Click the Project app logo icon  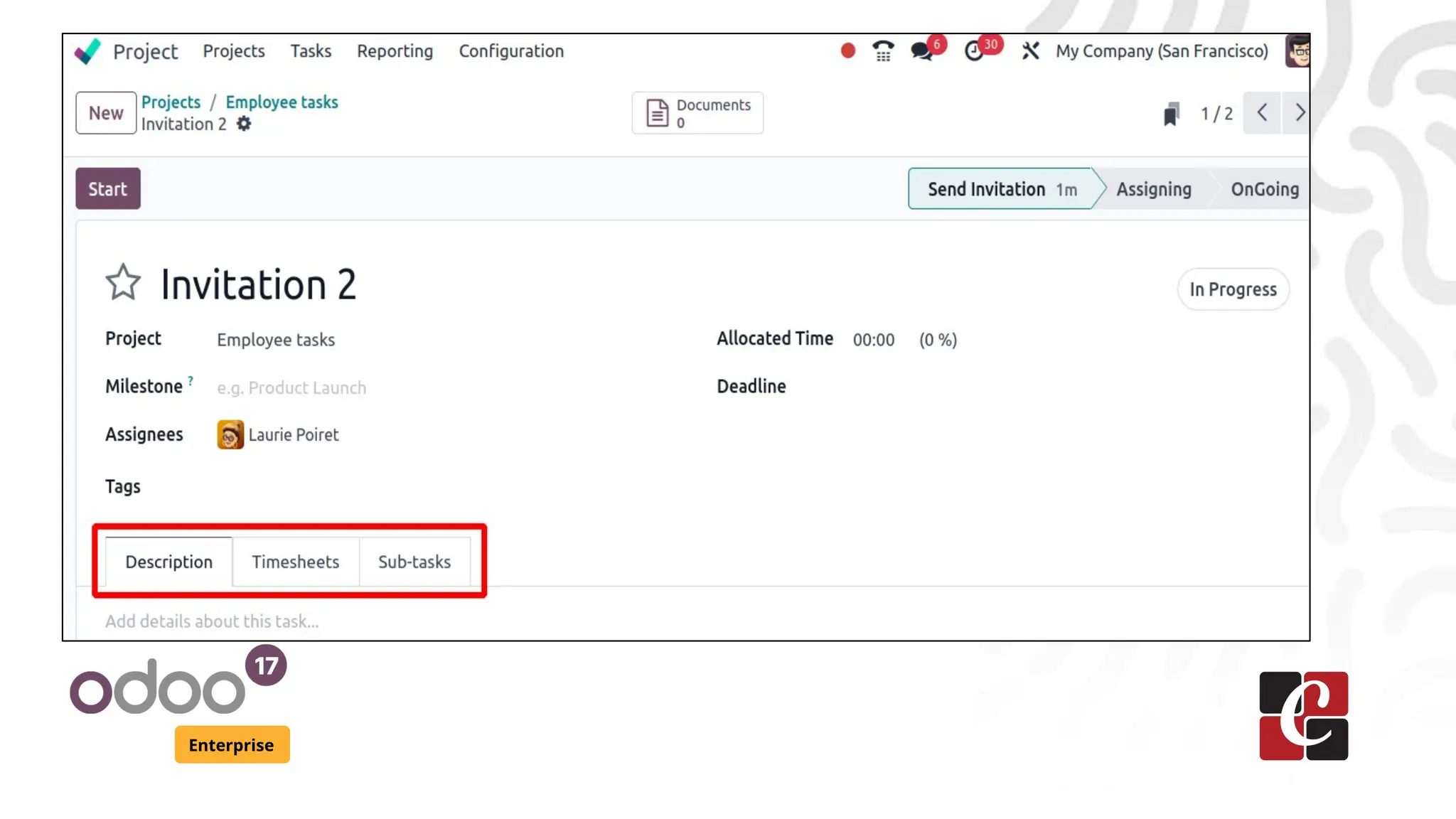point(88,51)
